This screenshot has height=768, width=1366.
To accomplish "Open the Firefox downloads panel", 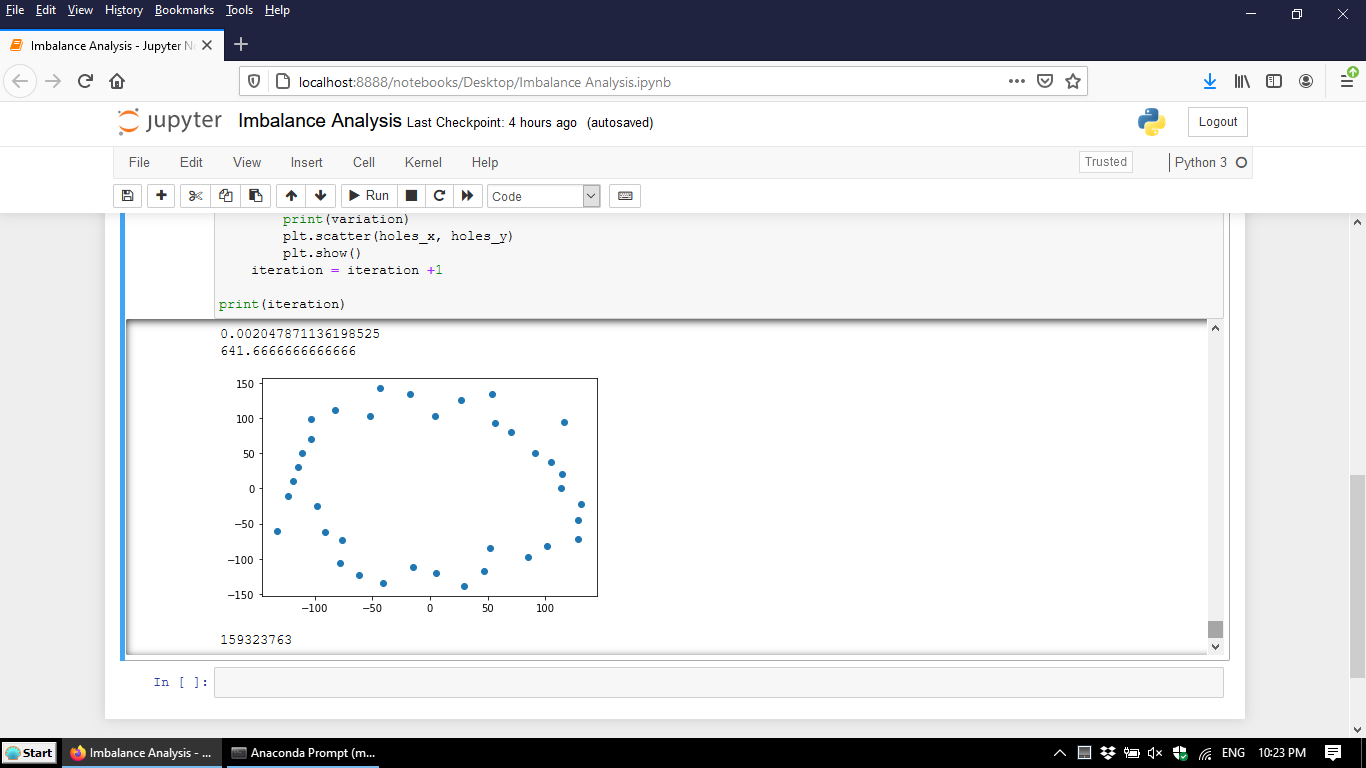I will (x=1209, y=81).
